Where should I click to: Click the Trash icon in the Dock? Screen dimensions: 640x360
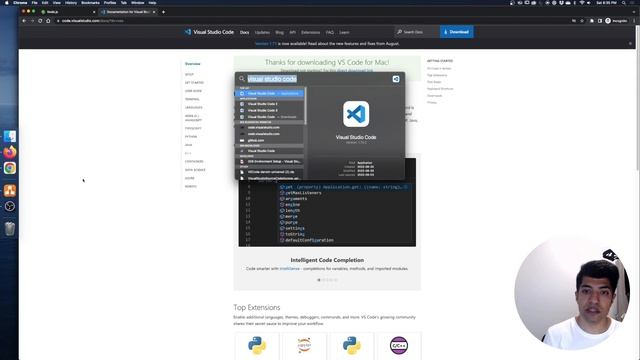[x=10, y=229]
